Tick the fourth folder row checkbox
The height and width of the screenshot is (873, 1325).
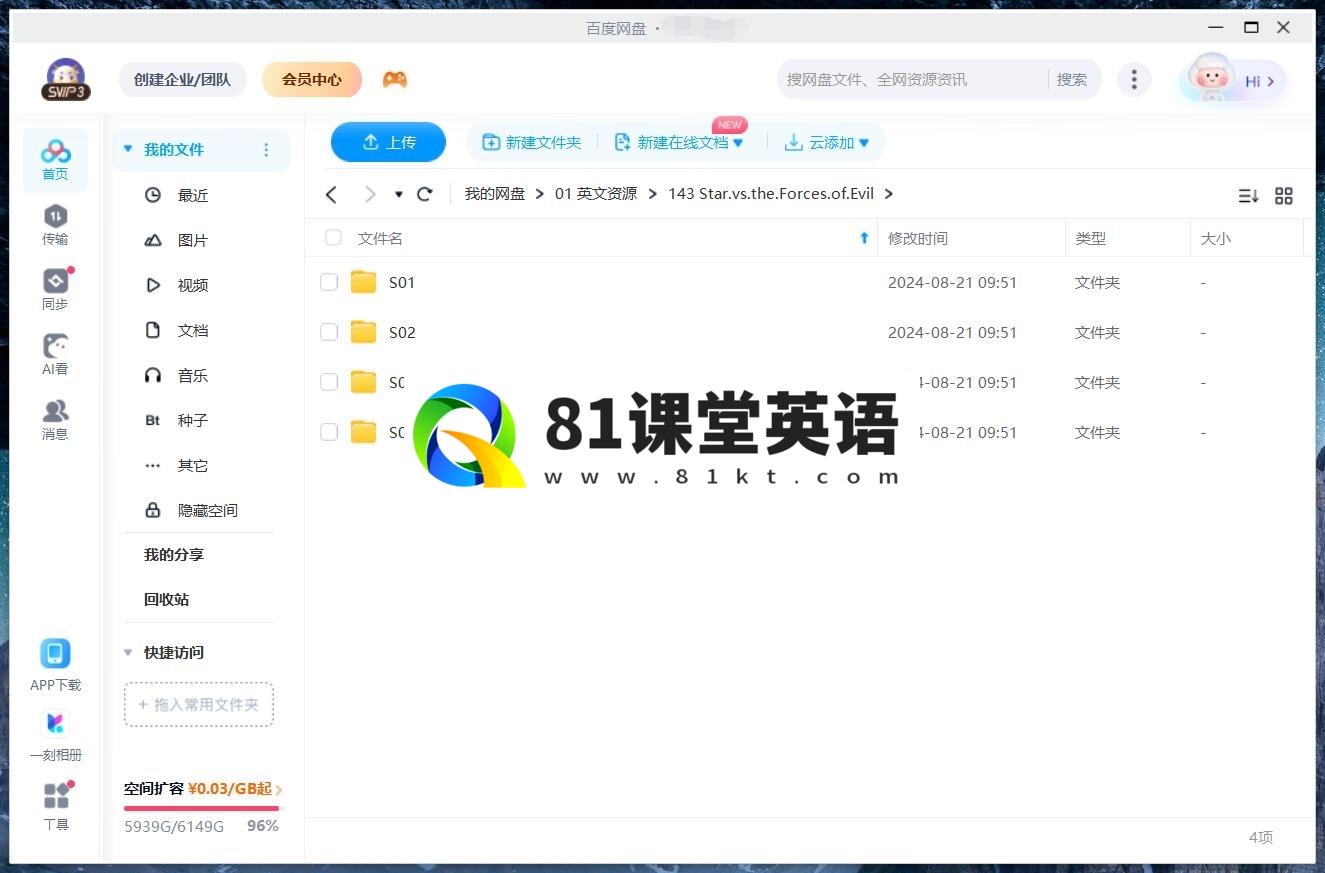(x=329, y=432)
